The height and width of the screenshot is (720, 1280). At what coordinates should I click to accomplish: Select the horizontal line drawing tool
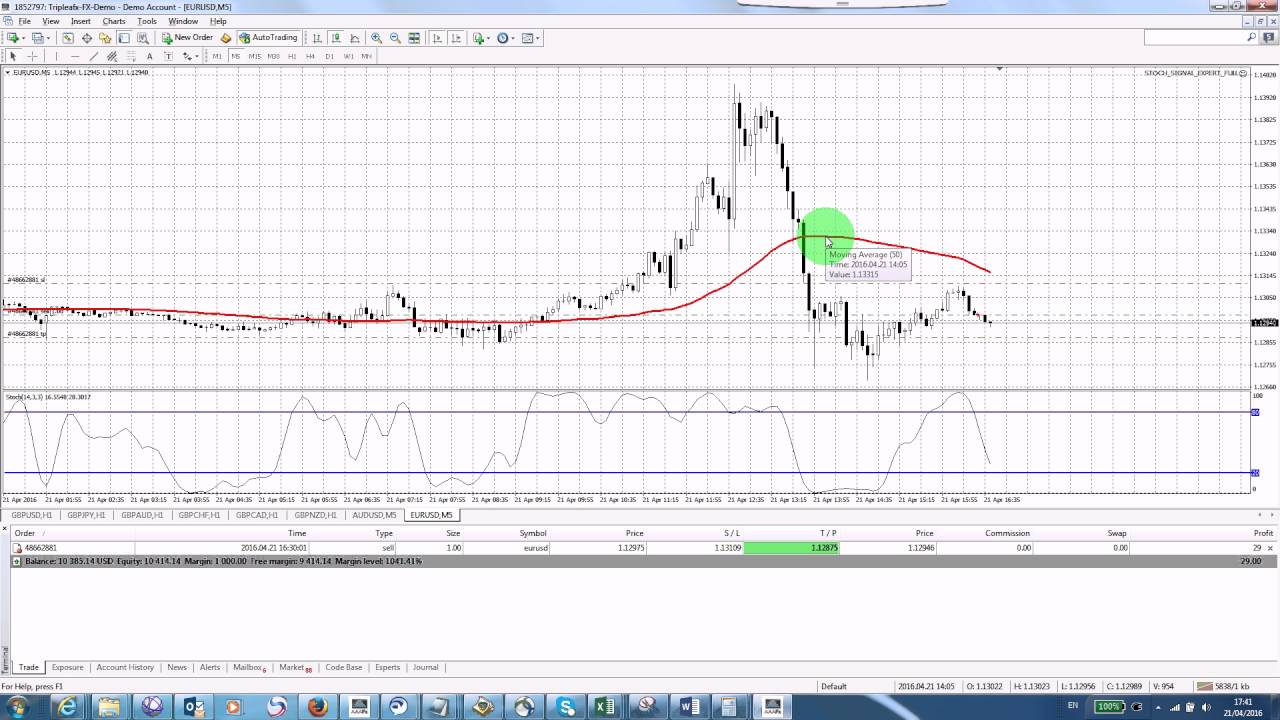(x=75, y=56)
